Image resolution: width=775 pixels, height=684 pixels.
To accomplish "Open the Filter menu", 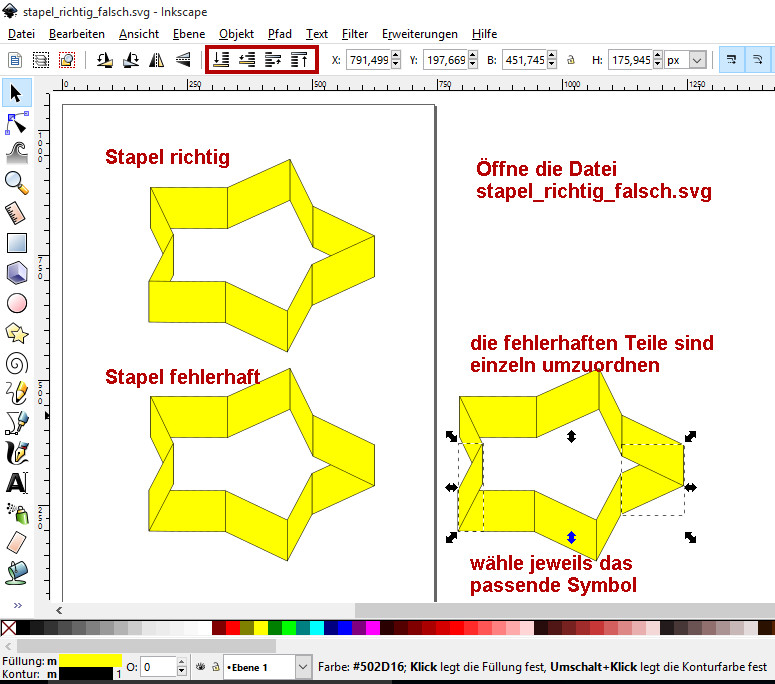I will 355,34.
